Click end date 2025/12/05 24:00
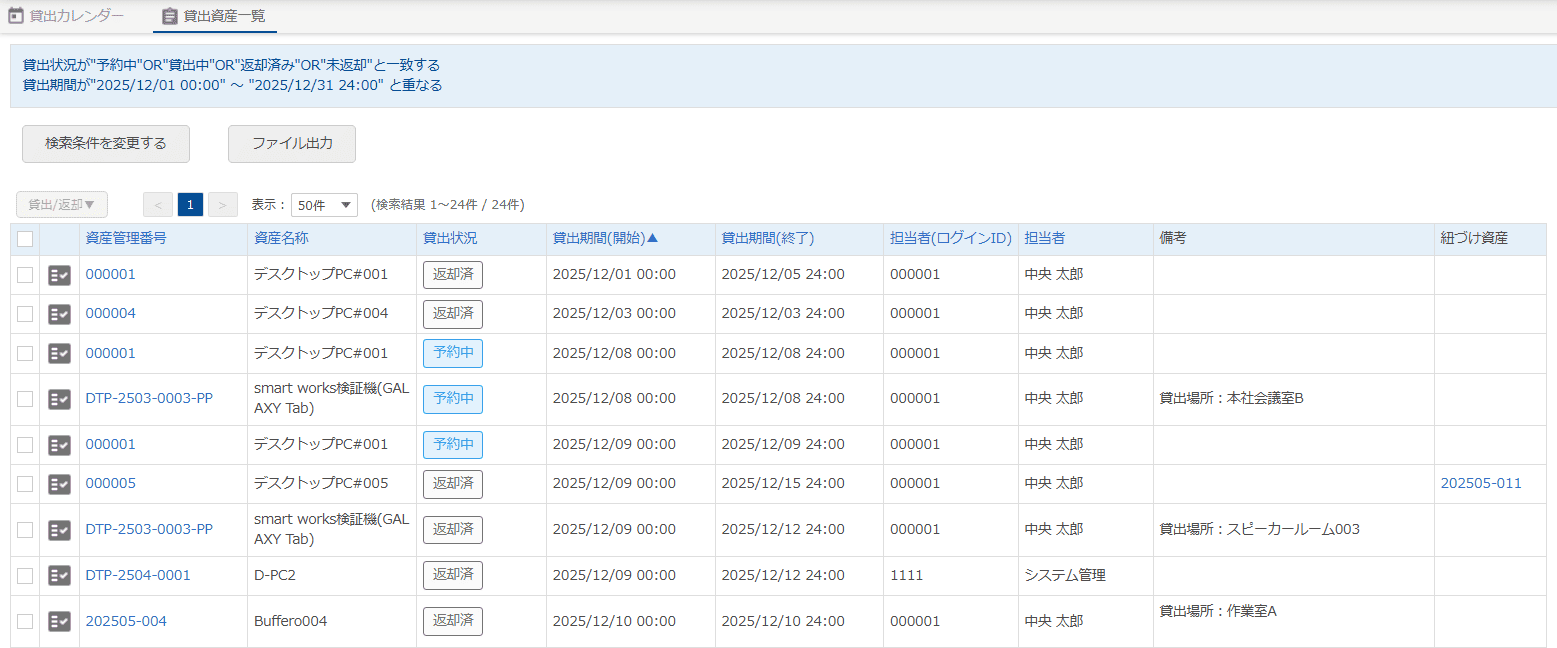 point(783,275)
